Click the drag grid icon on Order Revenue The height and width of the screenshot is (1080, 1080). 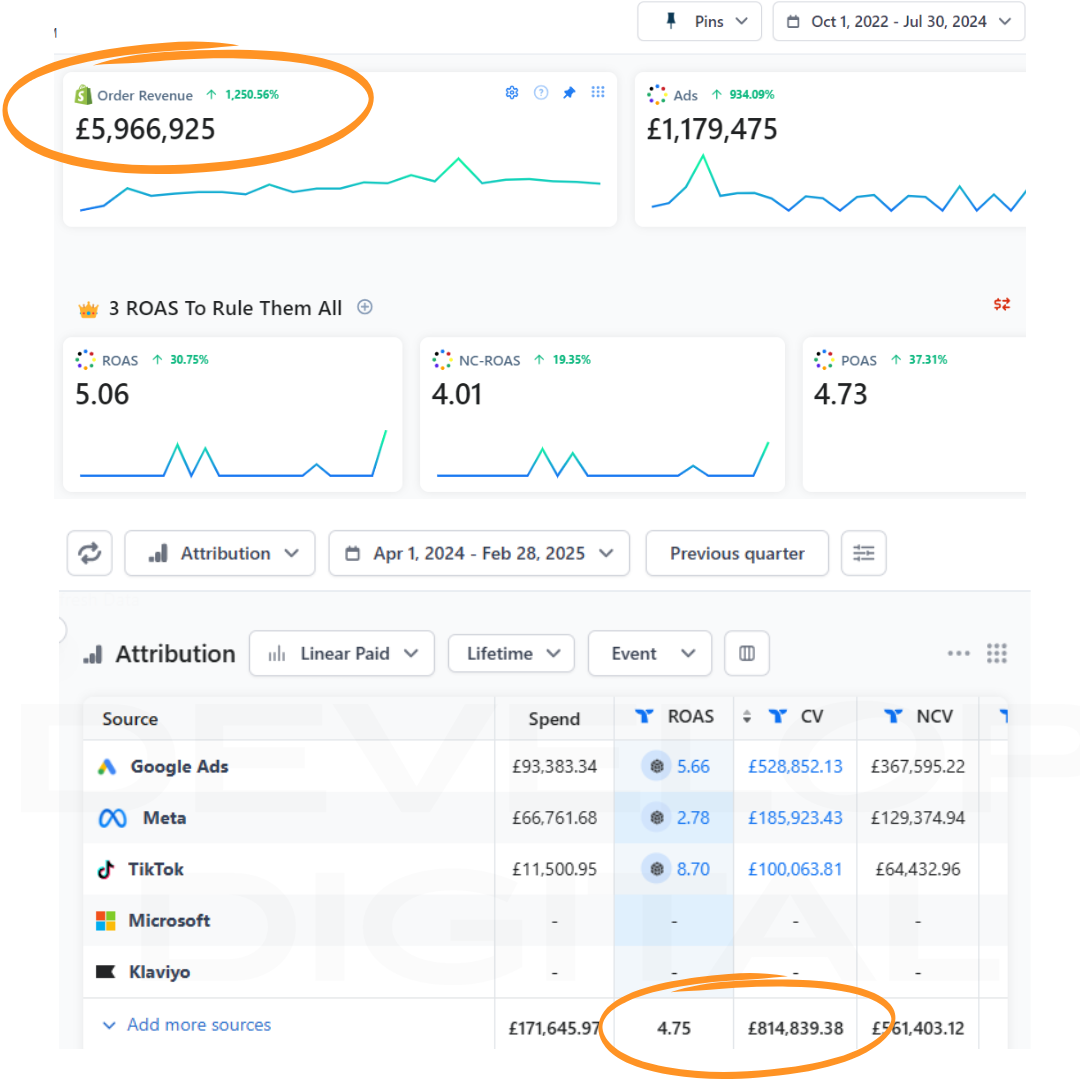pyautogui.click(x=598, y=93)
